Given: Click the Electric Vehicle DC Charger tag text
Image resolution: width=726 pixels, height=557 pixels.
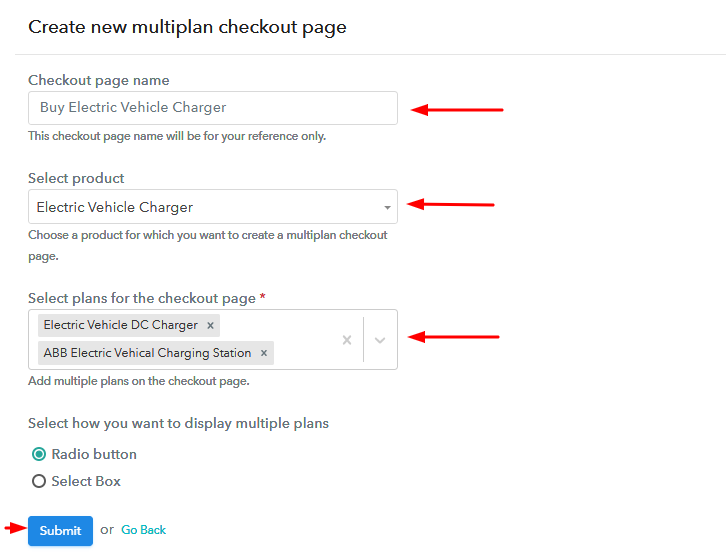Looking at the screenshot, I should (x=120, y=325).
